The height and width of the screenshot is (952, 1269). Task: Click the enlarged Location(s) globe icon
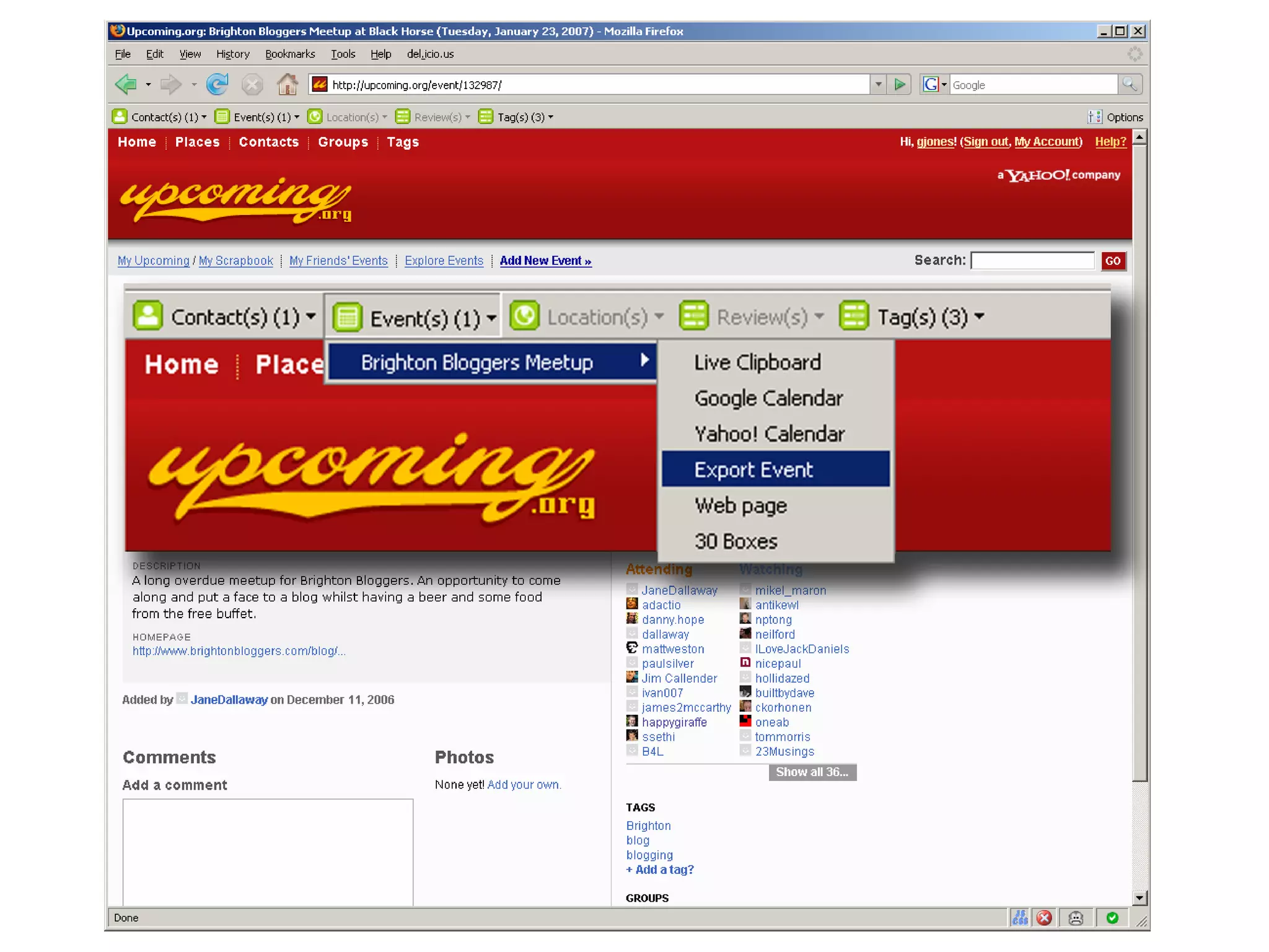(525, 316)
